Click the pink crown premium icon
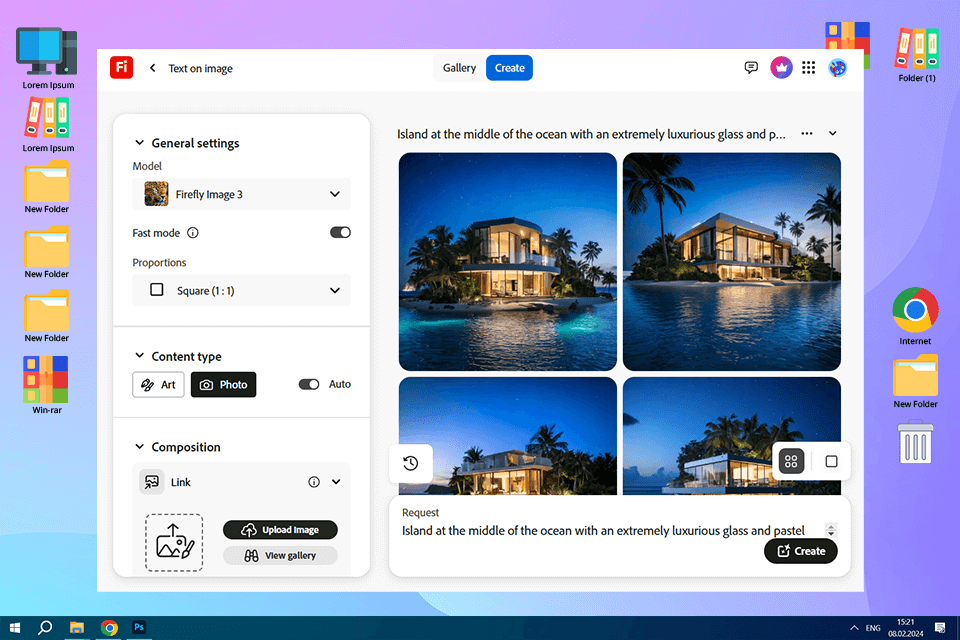The width and height of the screenshot is (960, 640). [x=781, y=67]
